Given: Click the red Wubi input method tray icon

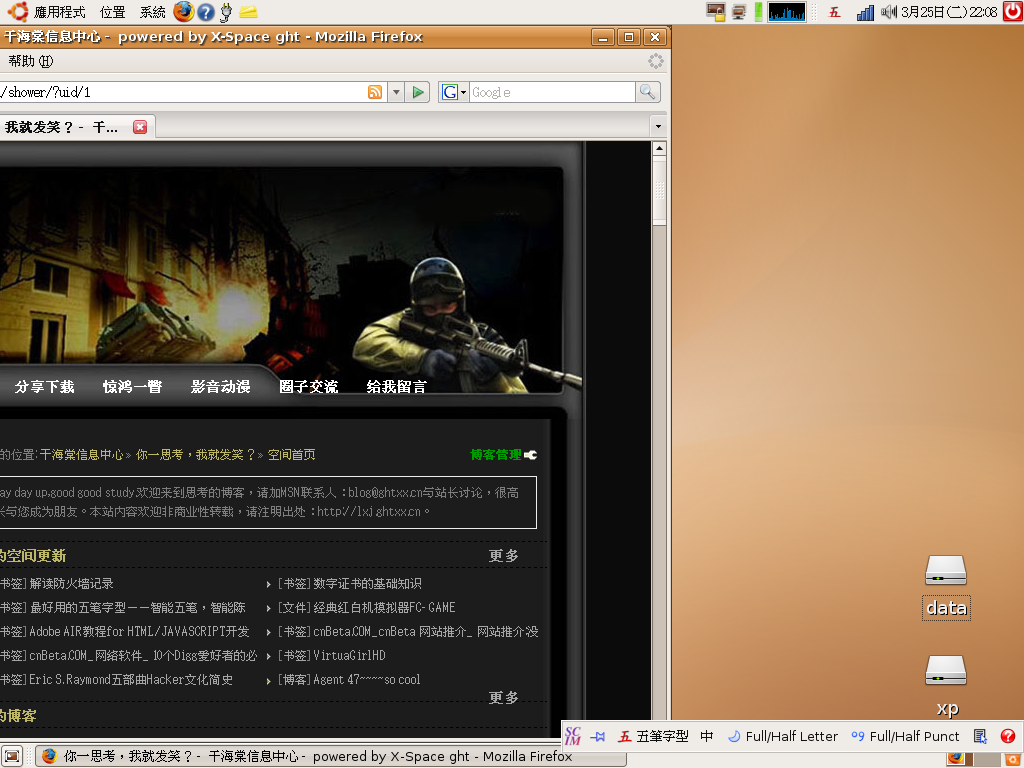Looking at the screenshot, I should [x=835, y=12].
